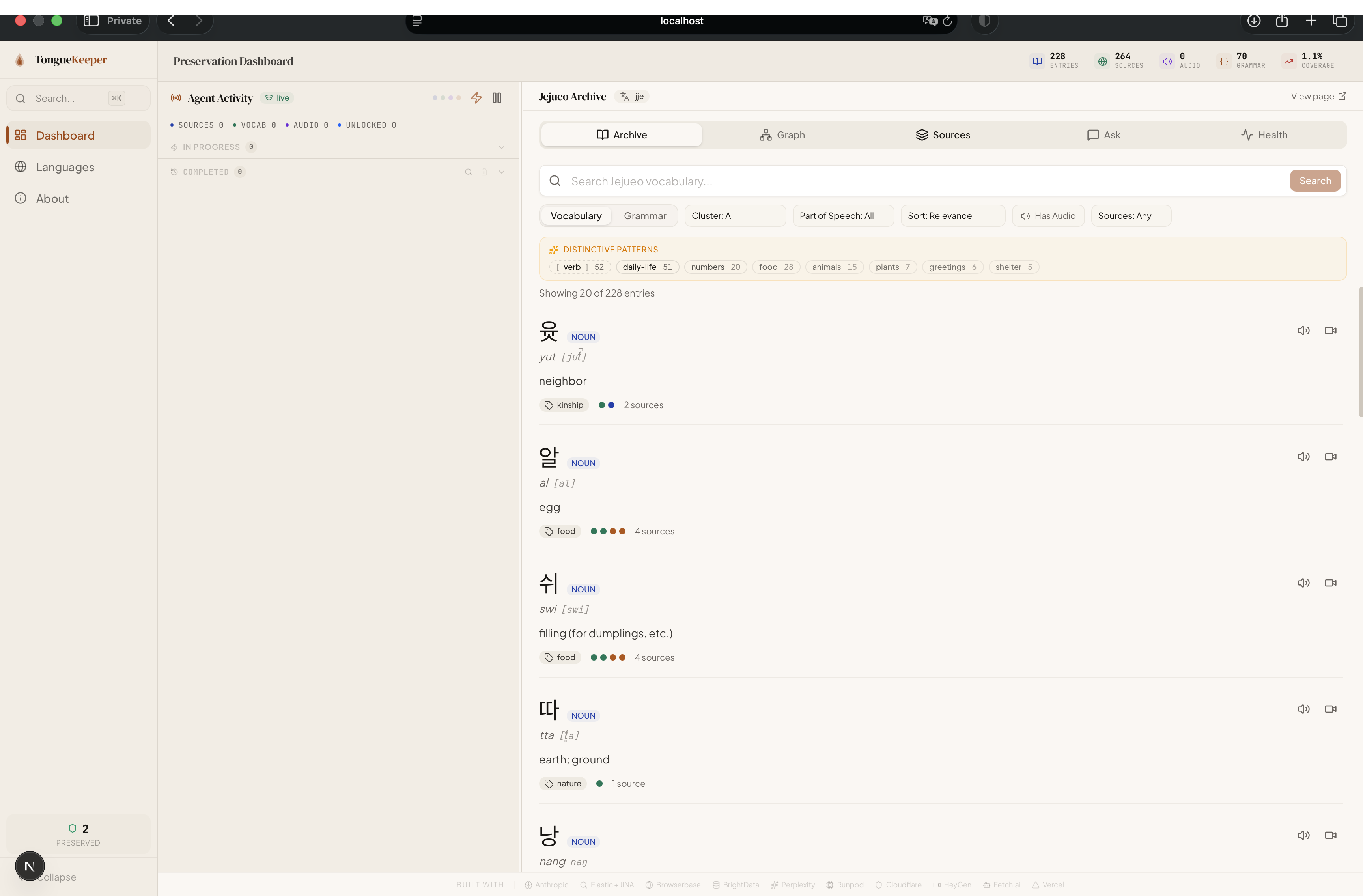Expand the In Progress section chevron
The height and width of the screenshot is (896, 1363).
(501, 147)
